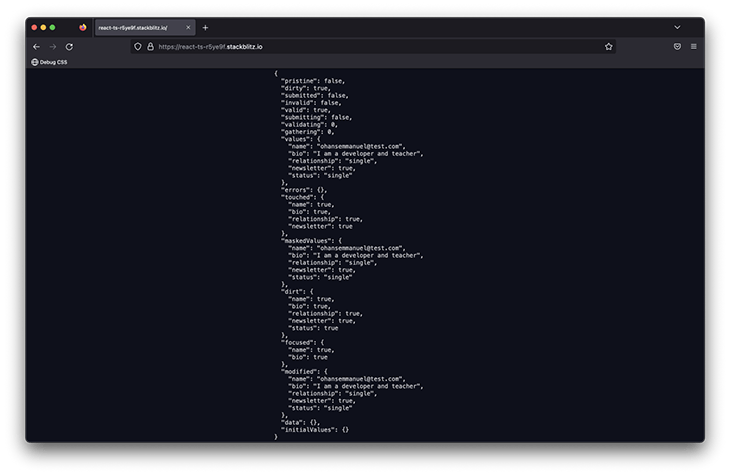Click the forward navigation arrow
Viewport: 730px width, 476px height.
click(x=53, y=46)
